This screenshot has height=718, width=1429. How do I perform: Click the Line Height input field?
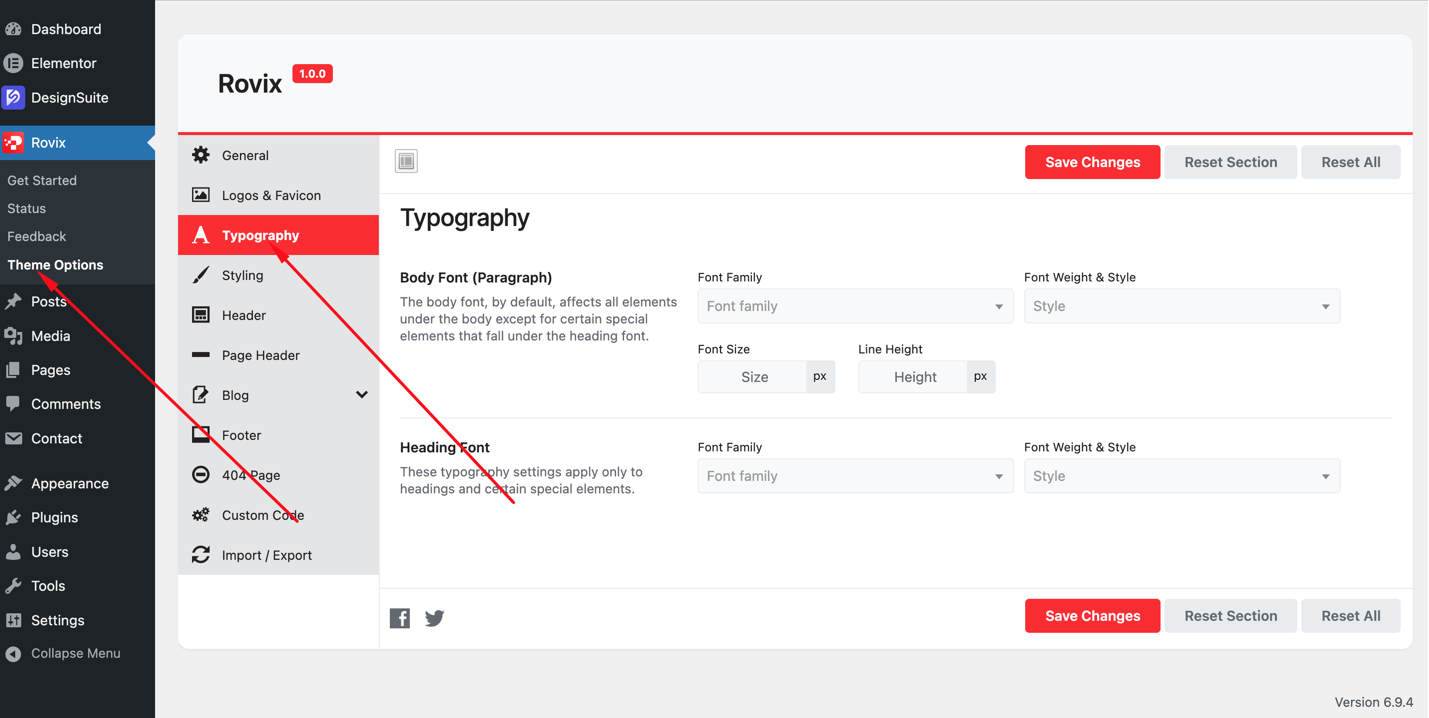[913, 377]
